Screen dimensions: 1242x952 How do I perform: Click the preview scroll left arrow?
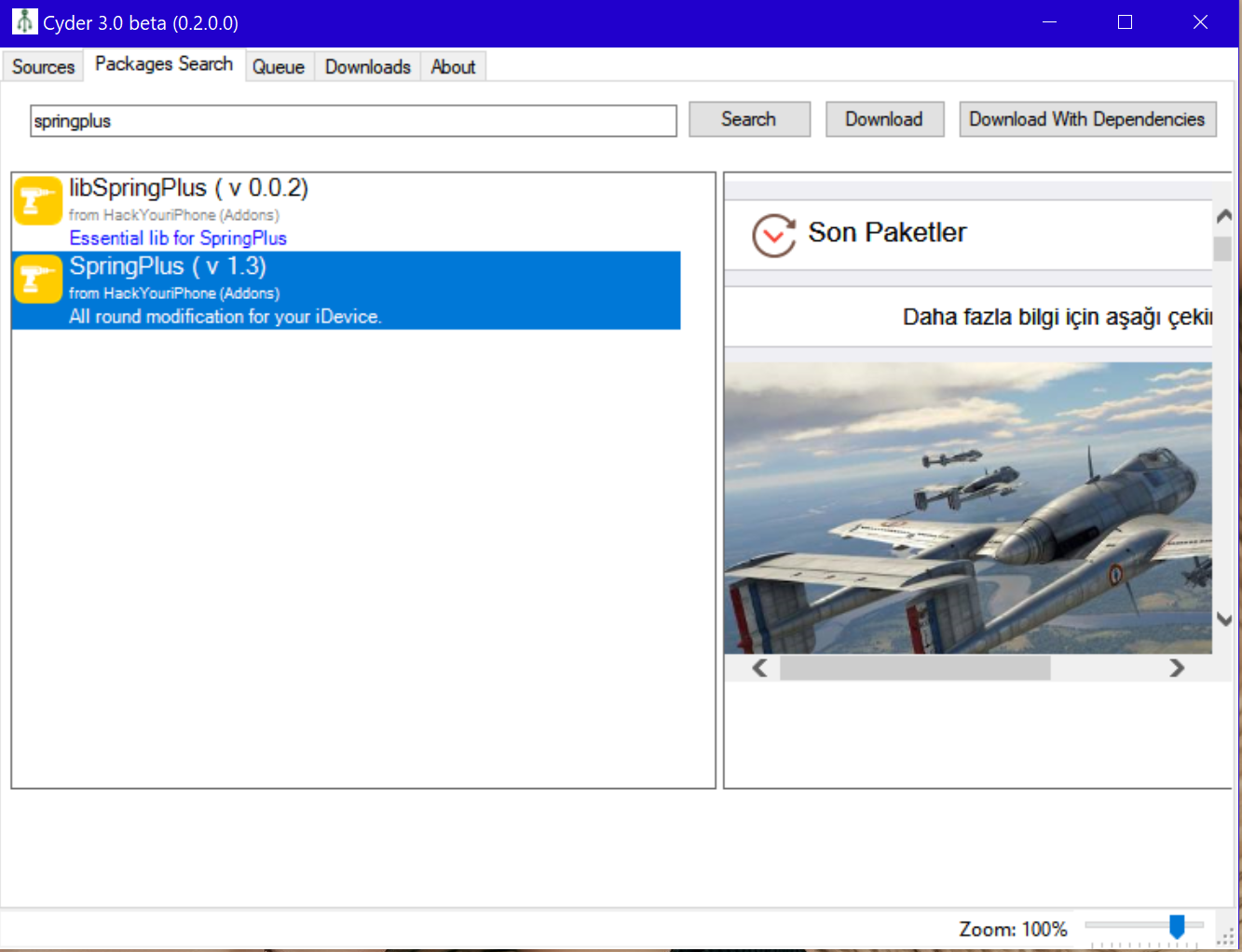tap(760, 668)
